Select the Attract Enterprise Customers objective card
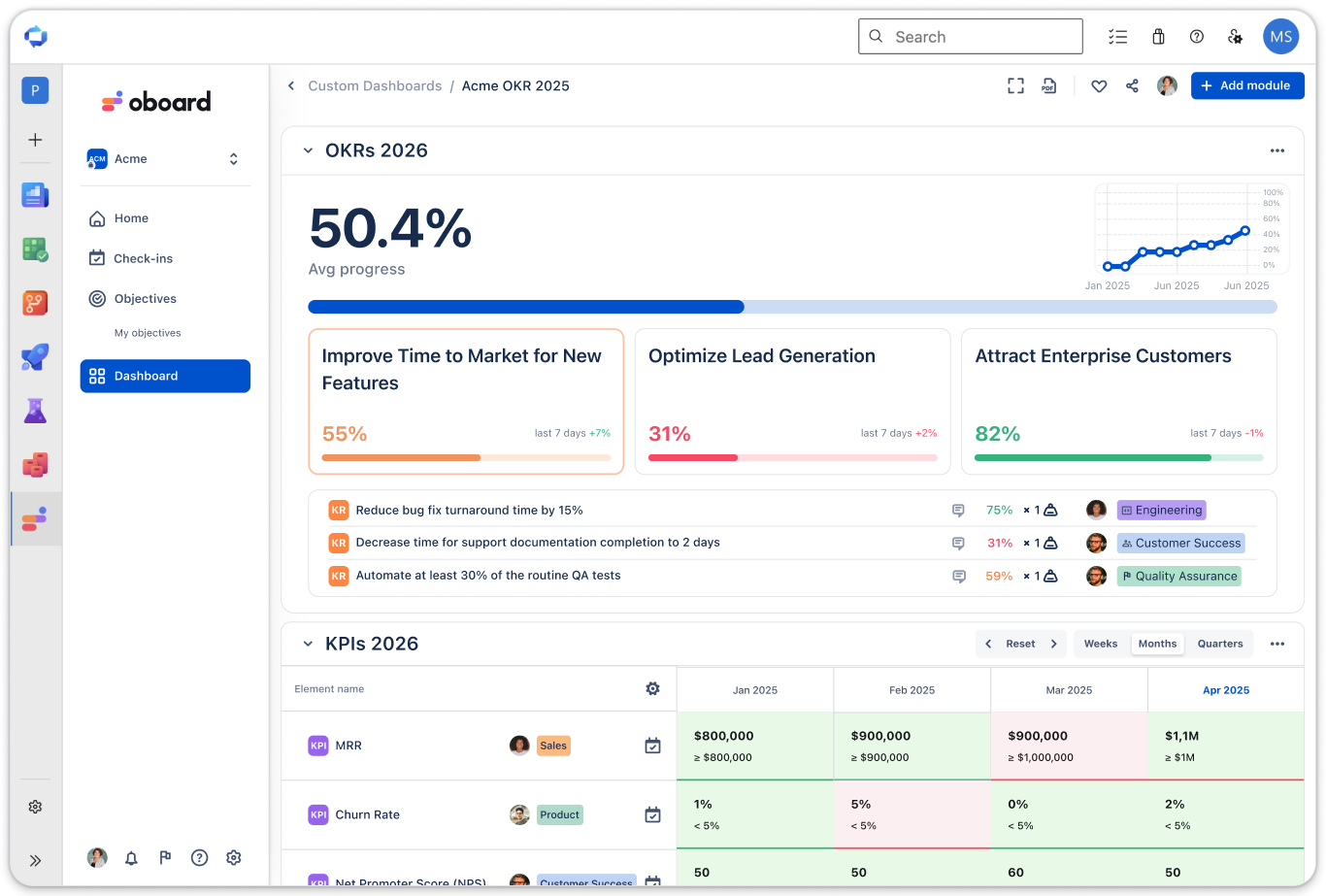This screenshot has width=1326, height=896. point(1119,402)
